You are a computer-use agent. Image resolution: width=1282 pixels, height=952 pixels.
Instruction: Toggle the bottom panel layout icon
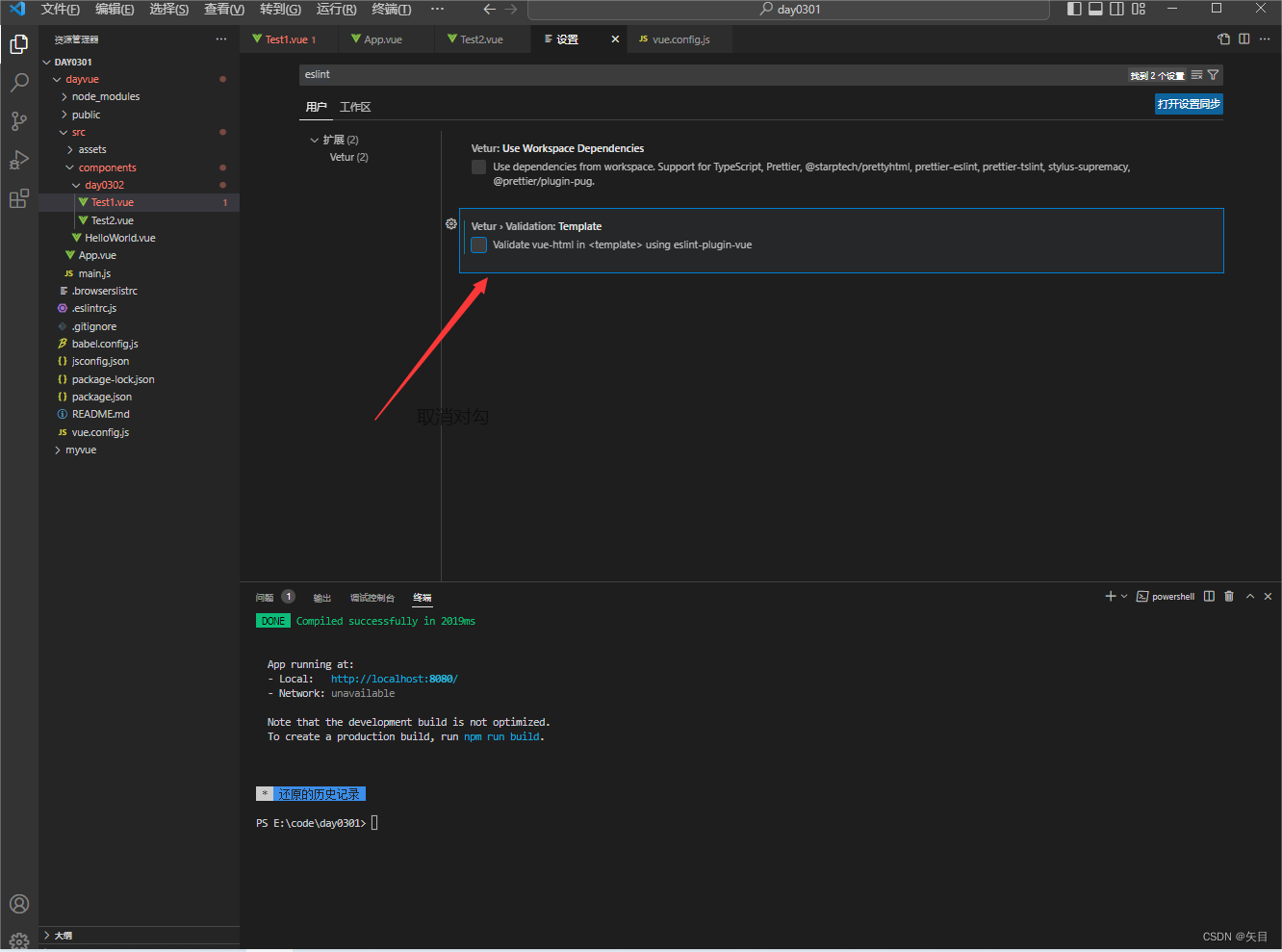[x=1095, y=9]
